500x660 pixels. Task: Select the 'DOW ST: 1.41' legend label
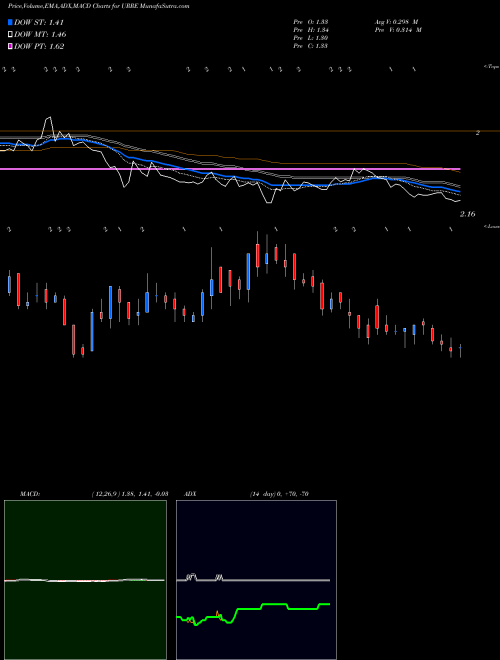pyautogui.click(x=39, y=23)
